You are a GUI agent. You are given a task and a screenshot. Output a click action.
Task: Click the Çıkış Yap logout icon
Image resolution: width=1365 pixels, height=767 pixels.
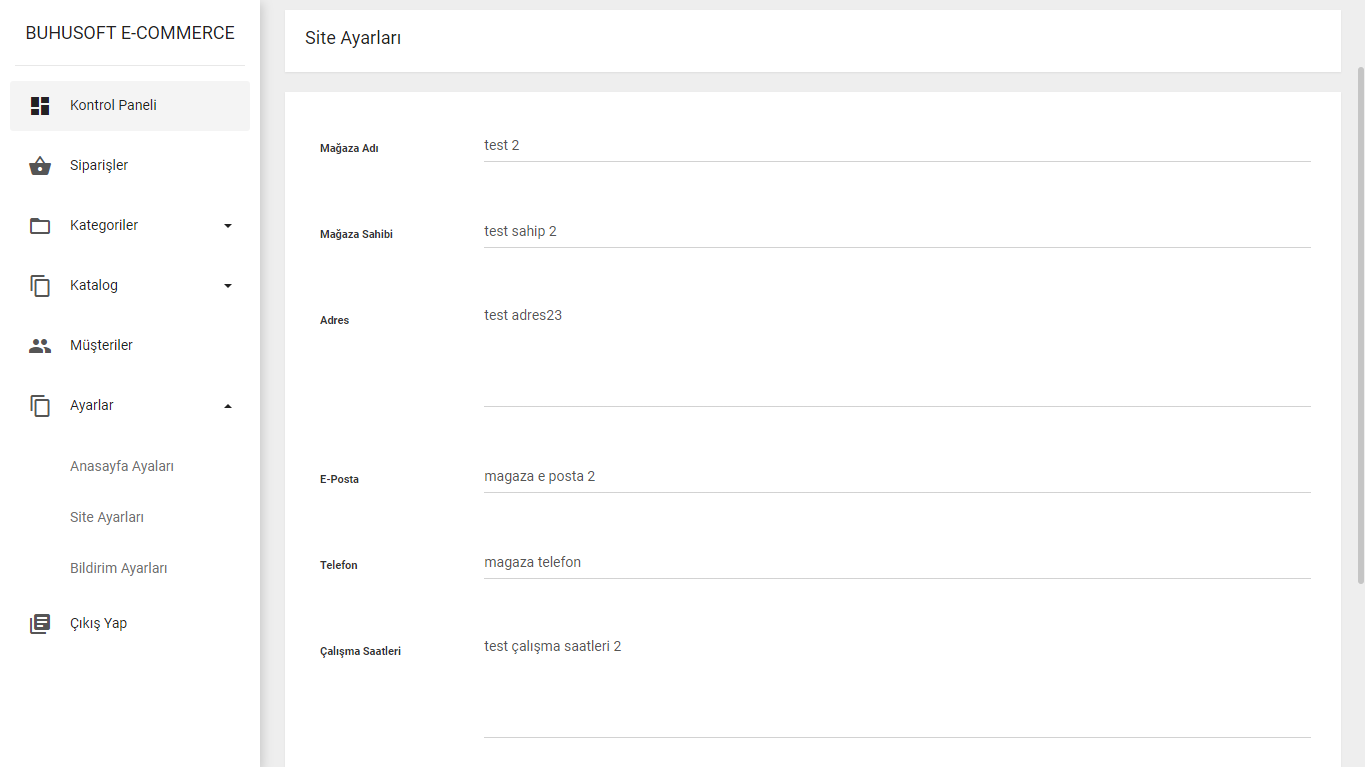point(40,624)
